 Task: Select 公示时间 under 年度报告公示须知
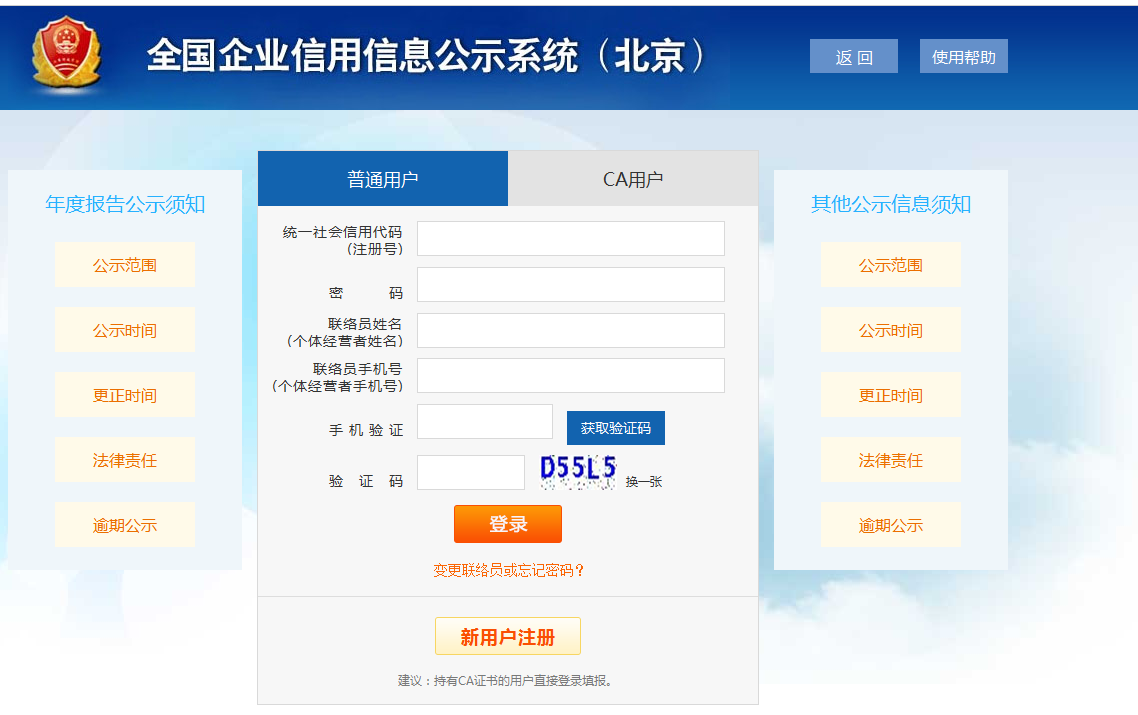125,329
